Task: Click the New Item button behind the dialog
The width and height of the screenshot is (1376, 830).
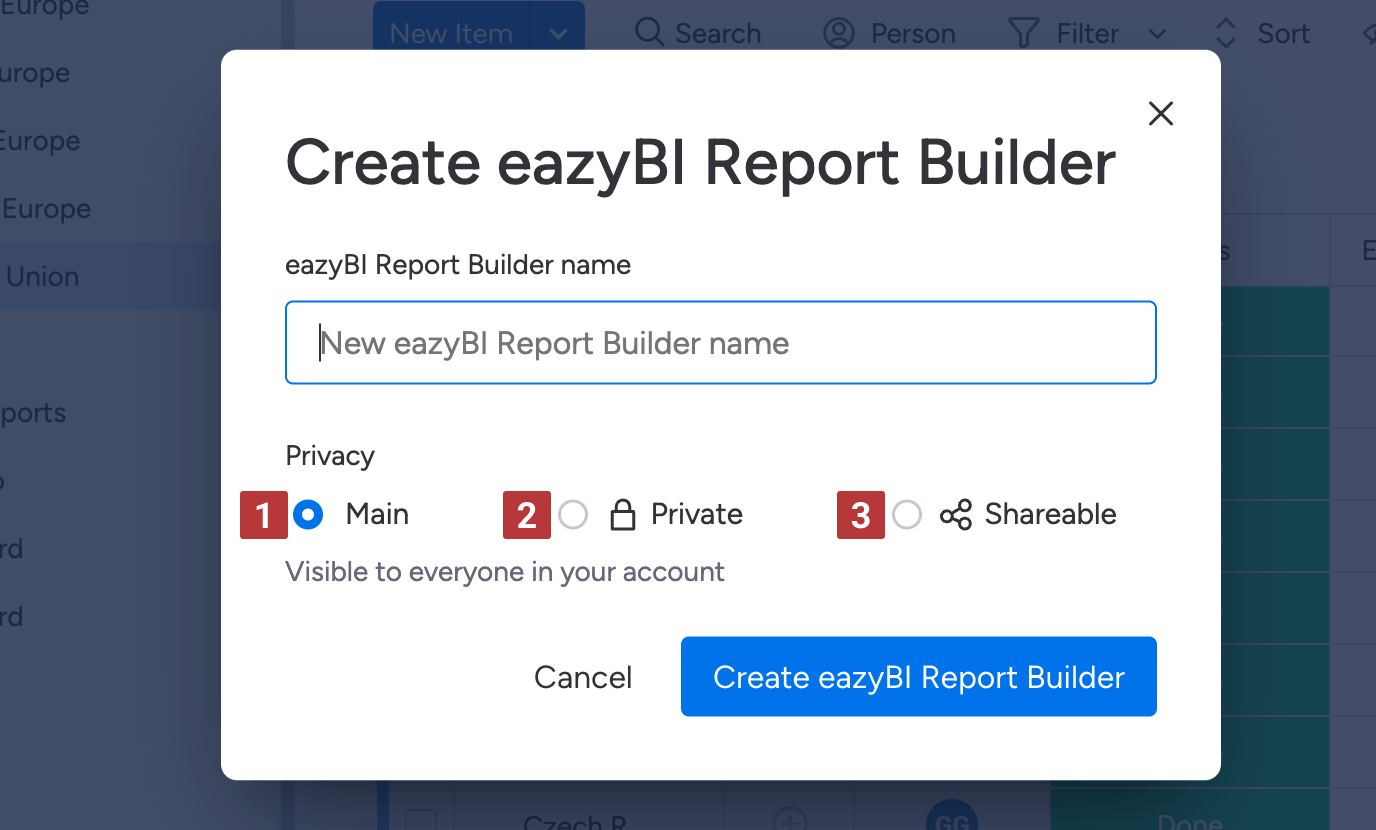Action: pos(451,33)
